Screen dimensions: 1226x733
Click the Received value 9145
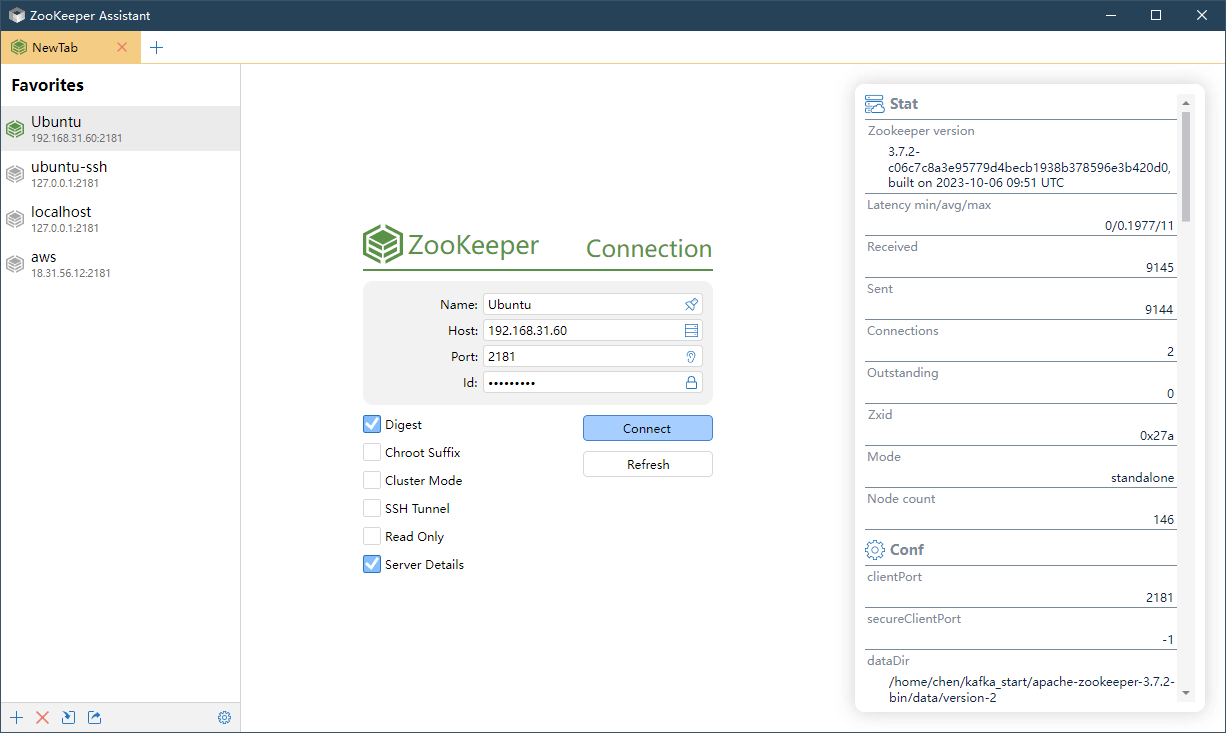point(1160,268)
